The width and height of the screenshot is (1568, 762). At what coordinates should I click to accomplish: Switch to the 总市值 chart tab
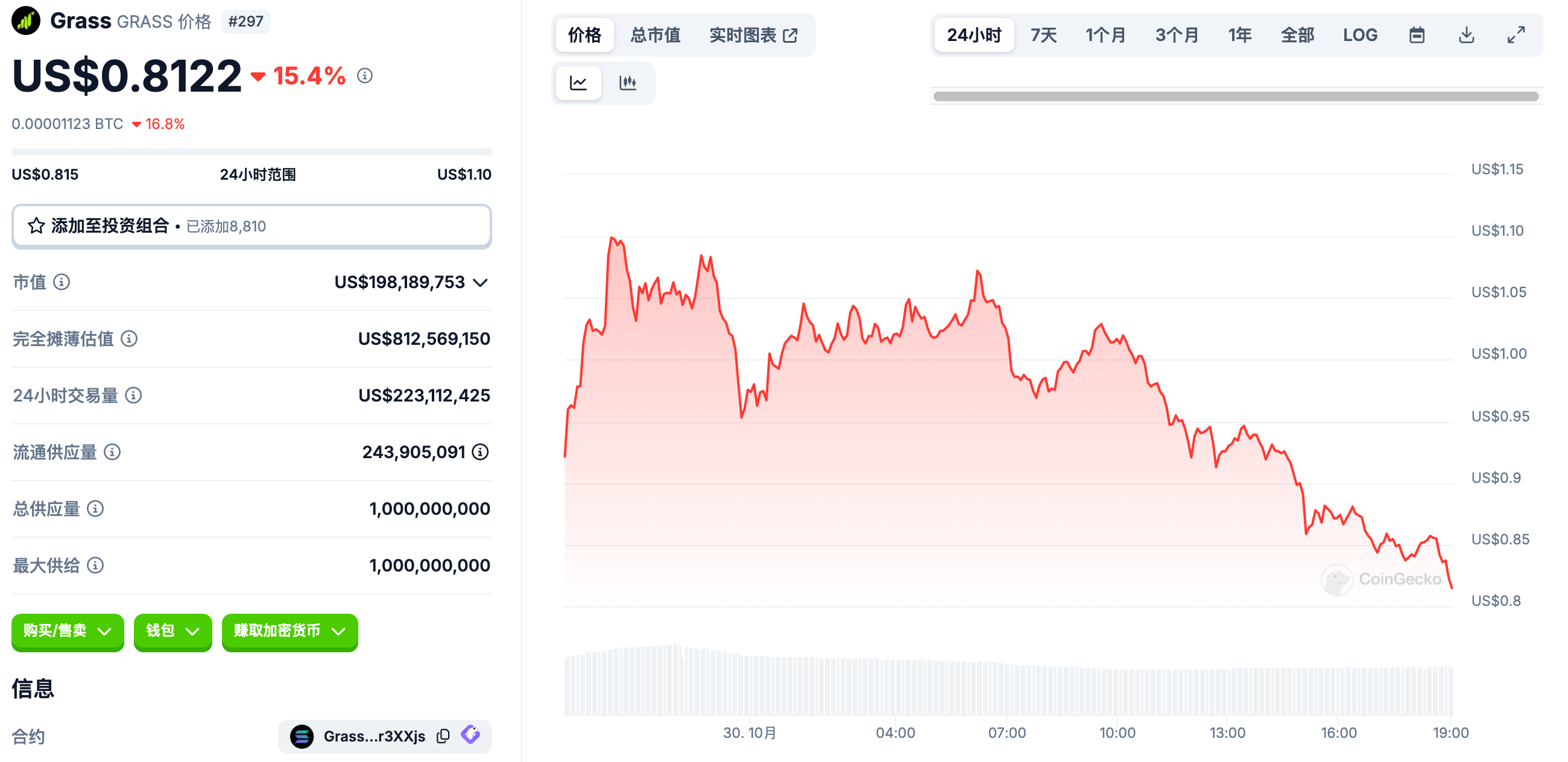(x=655, y=35)
